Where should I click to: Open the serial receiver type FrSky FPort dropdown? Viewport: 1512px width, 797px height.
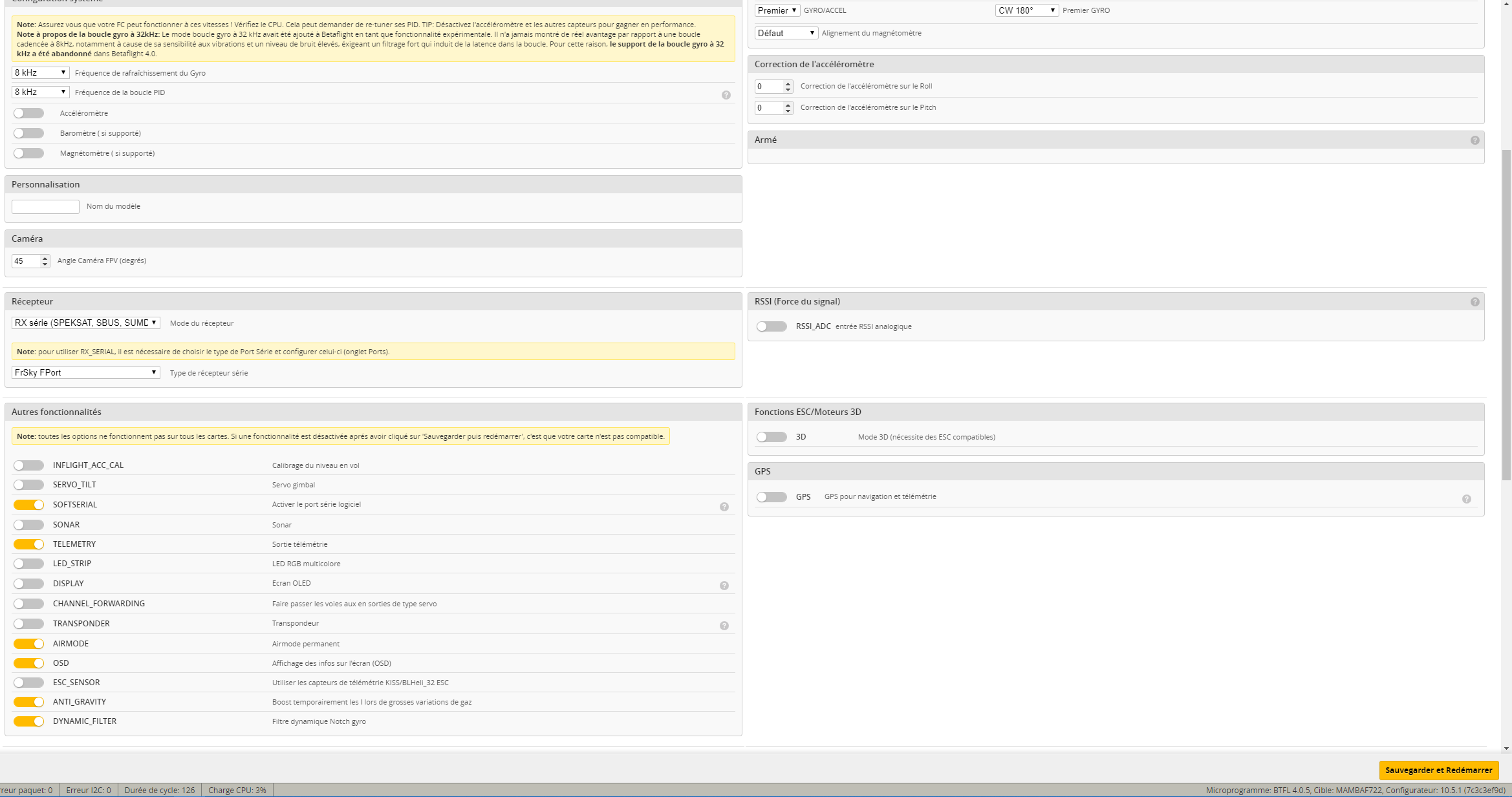85,372
